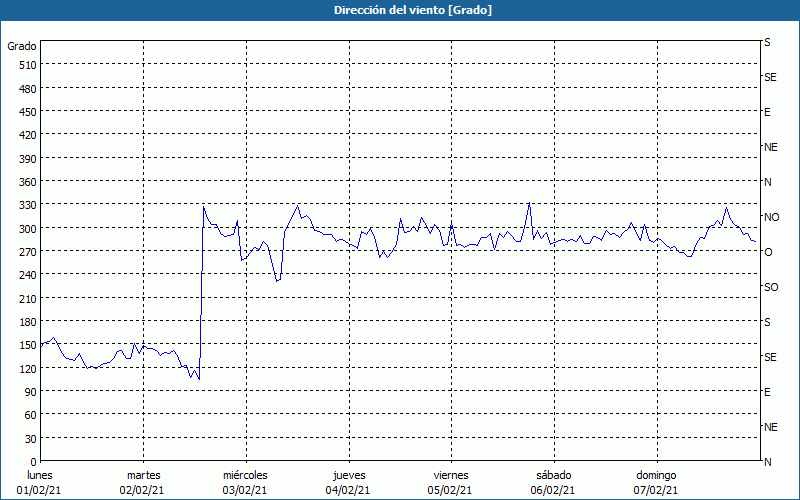Click the 'miércoles' day label

click(x=245, y=475)
